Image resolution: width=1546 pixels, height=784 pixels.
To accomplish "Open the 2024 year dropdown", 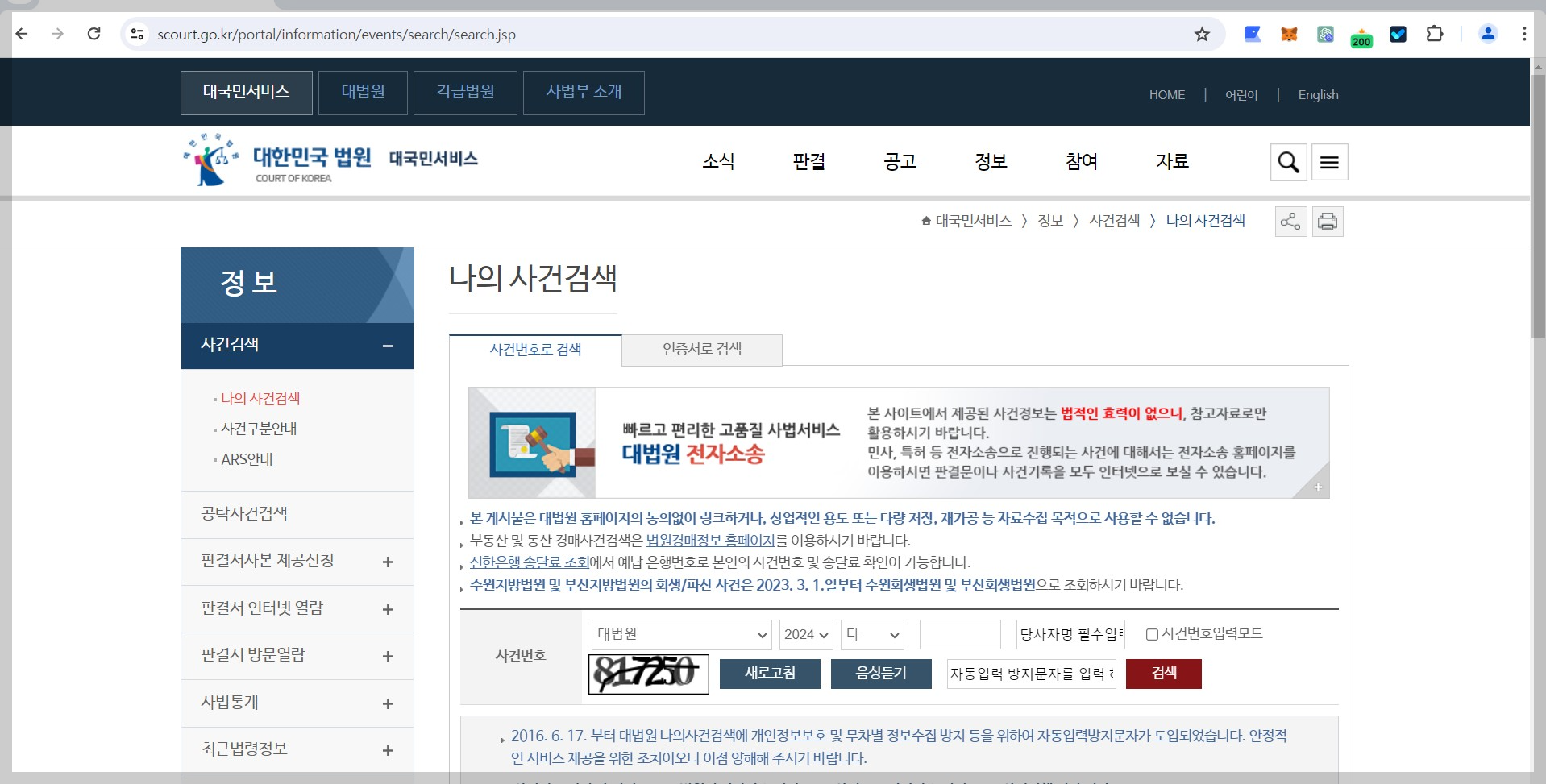I will (806, 634).
